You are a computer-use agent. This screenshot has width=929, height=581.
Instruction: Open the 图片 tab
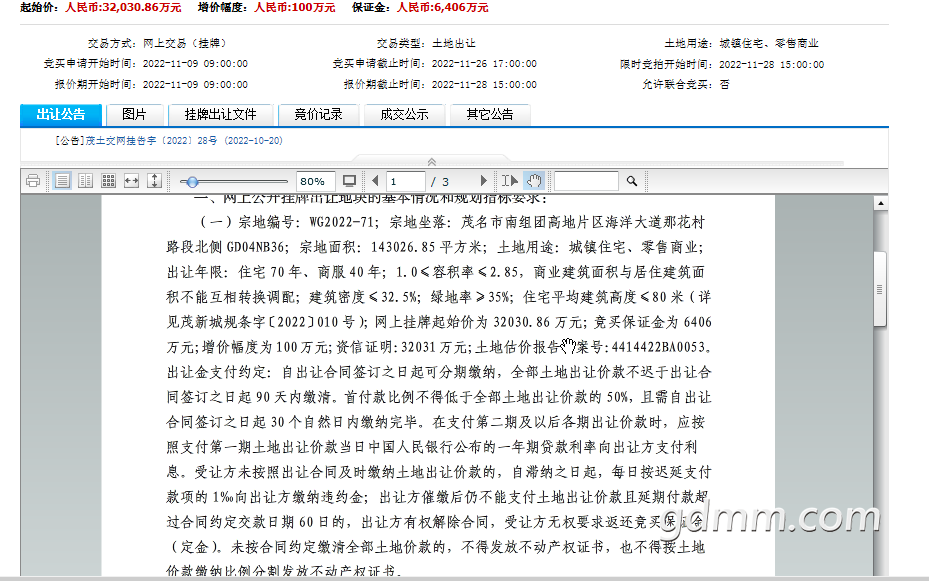point(134,114)
